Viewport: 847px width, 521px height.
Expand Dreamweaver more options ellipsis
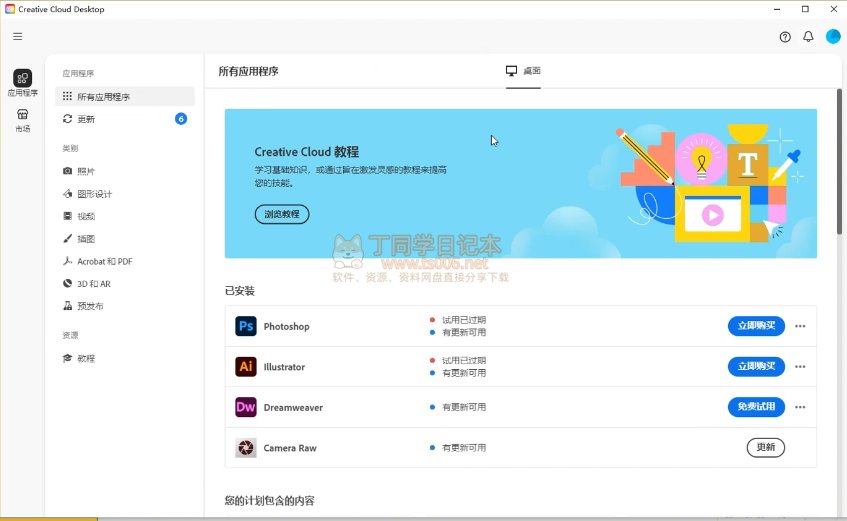point(800,407)
